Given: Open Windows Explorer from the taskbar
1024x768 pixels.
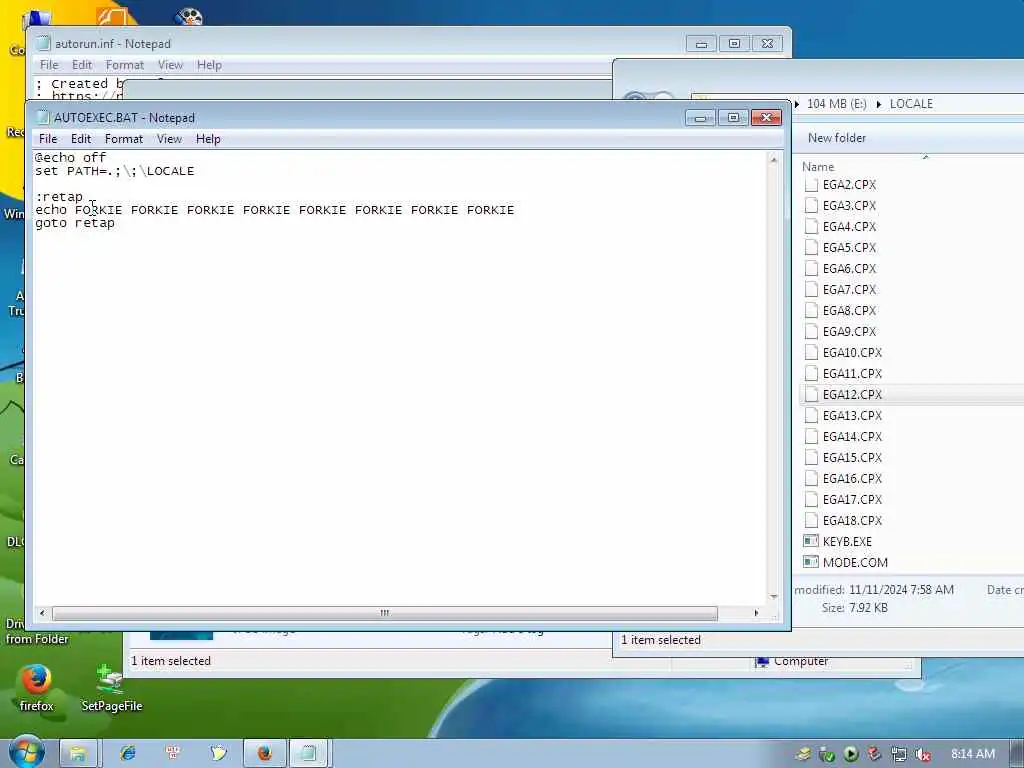Looking at the screenshot, I should coord(78,754).
